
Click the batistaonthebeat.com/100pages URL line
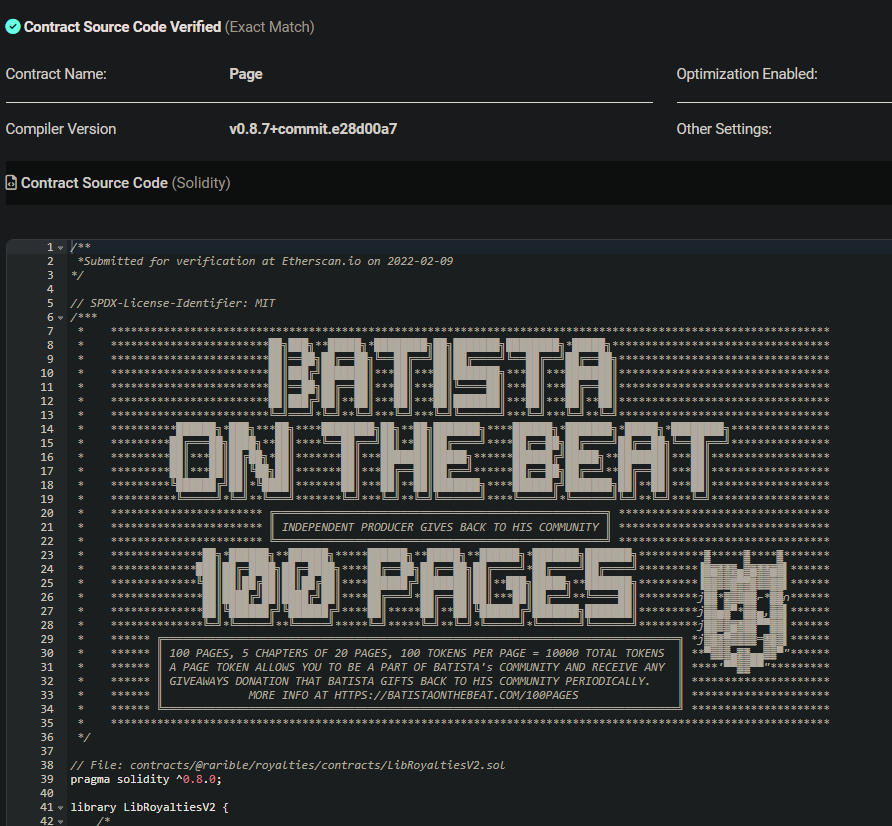(414, 695)
